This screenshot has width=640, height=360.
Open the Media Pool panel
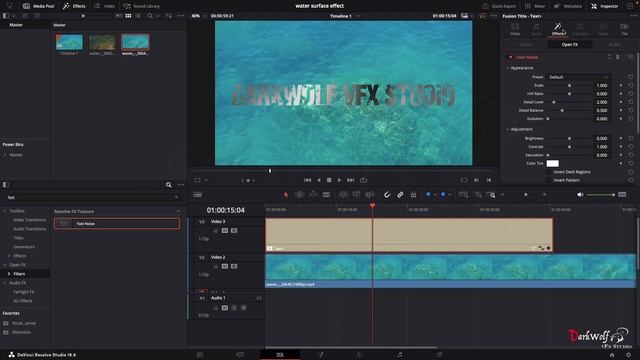point(39,6)
